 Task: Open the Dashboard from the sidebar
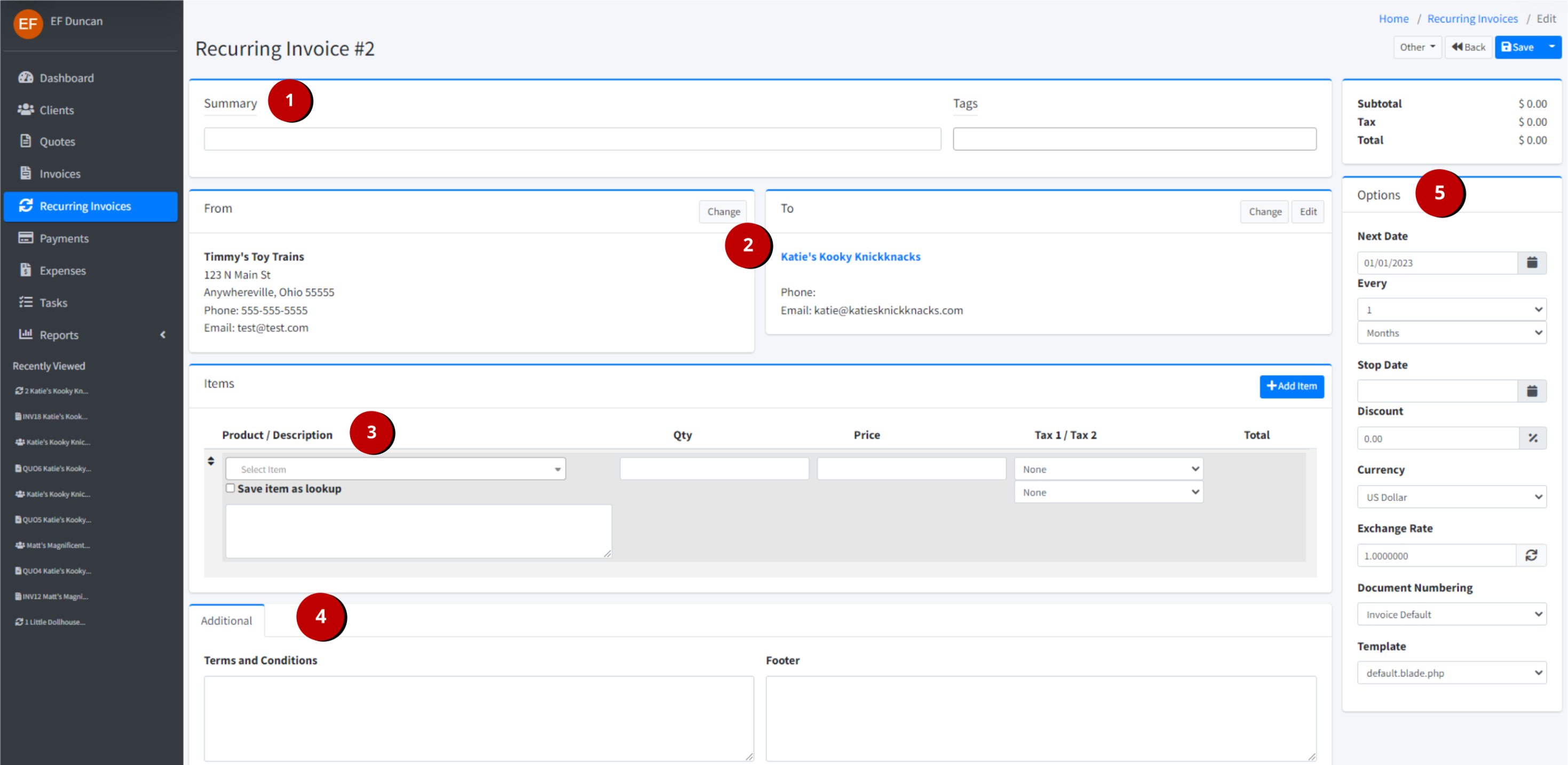[66, 78]
